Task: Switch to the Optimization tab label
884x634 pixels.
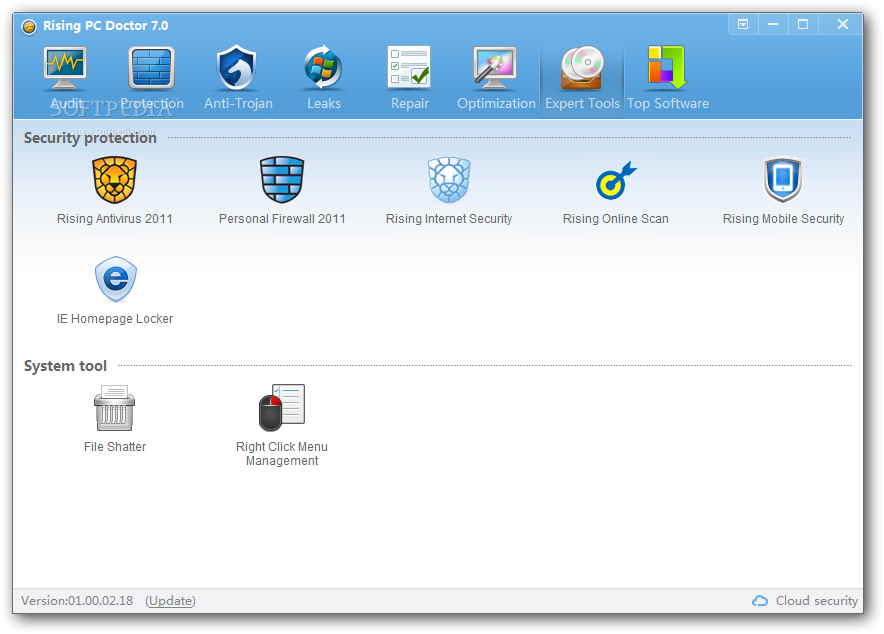Action: pyautogui.click(x=496, y=104)
